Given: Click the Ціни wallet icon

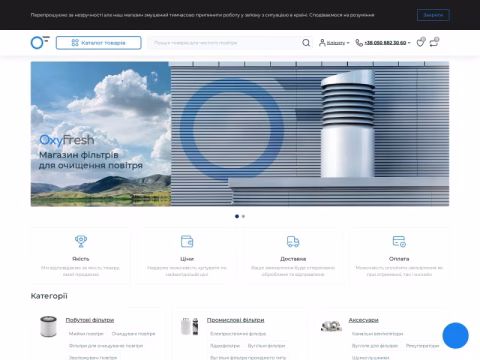Looking at the screenshot, I should [187, 241].
